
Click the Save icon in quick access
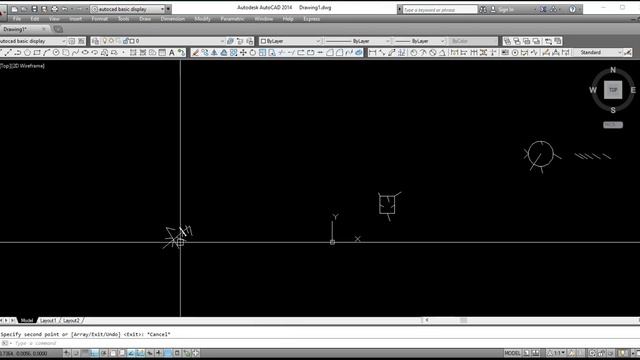34,9
